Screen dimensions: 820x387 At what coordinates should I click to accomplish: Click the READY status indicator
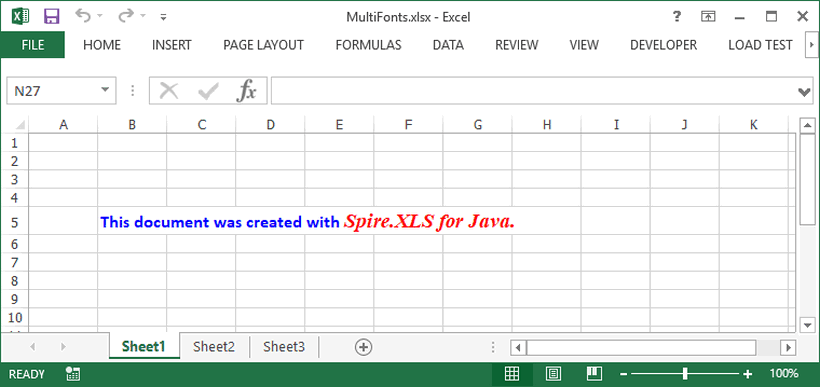coord(27,374)
